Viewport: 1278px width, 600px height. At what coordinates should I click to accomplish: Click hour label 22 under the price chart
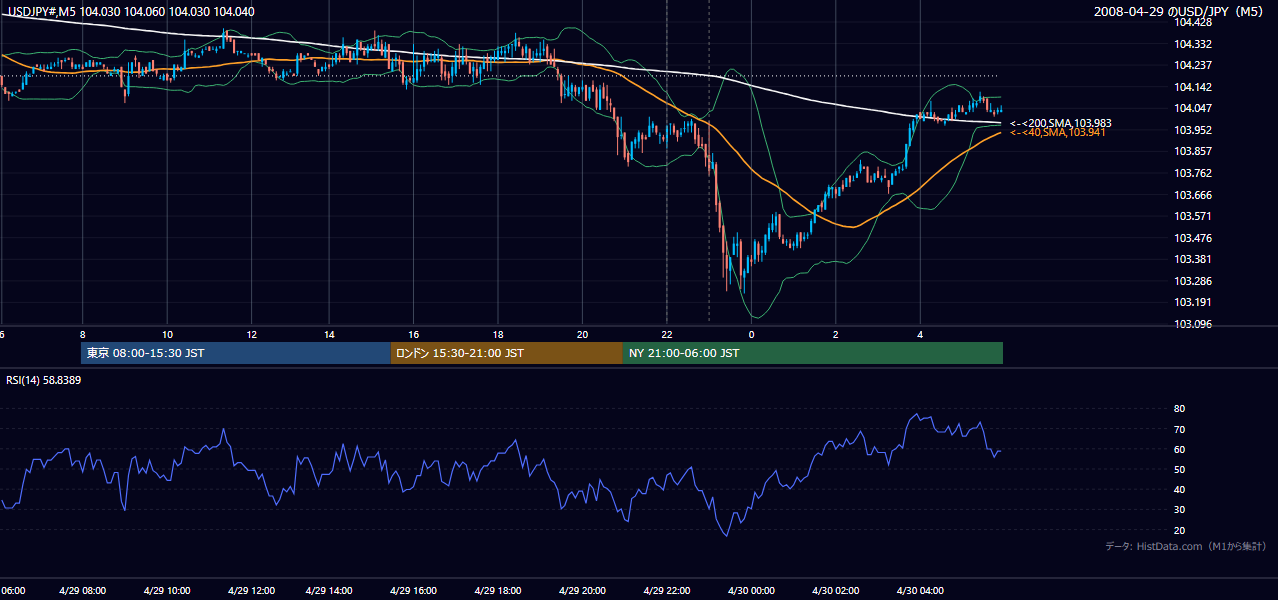(667, 334)
